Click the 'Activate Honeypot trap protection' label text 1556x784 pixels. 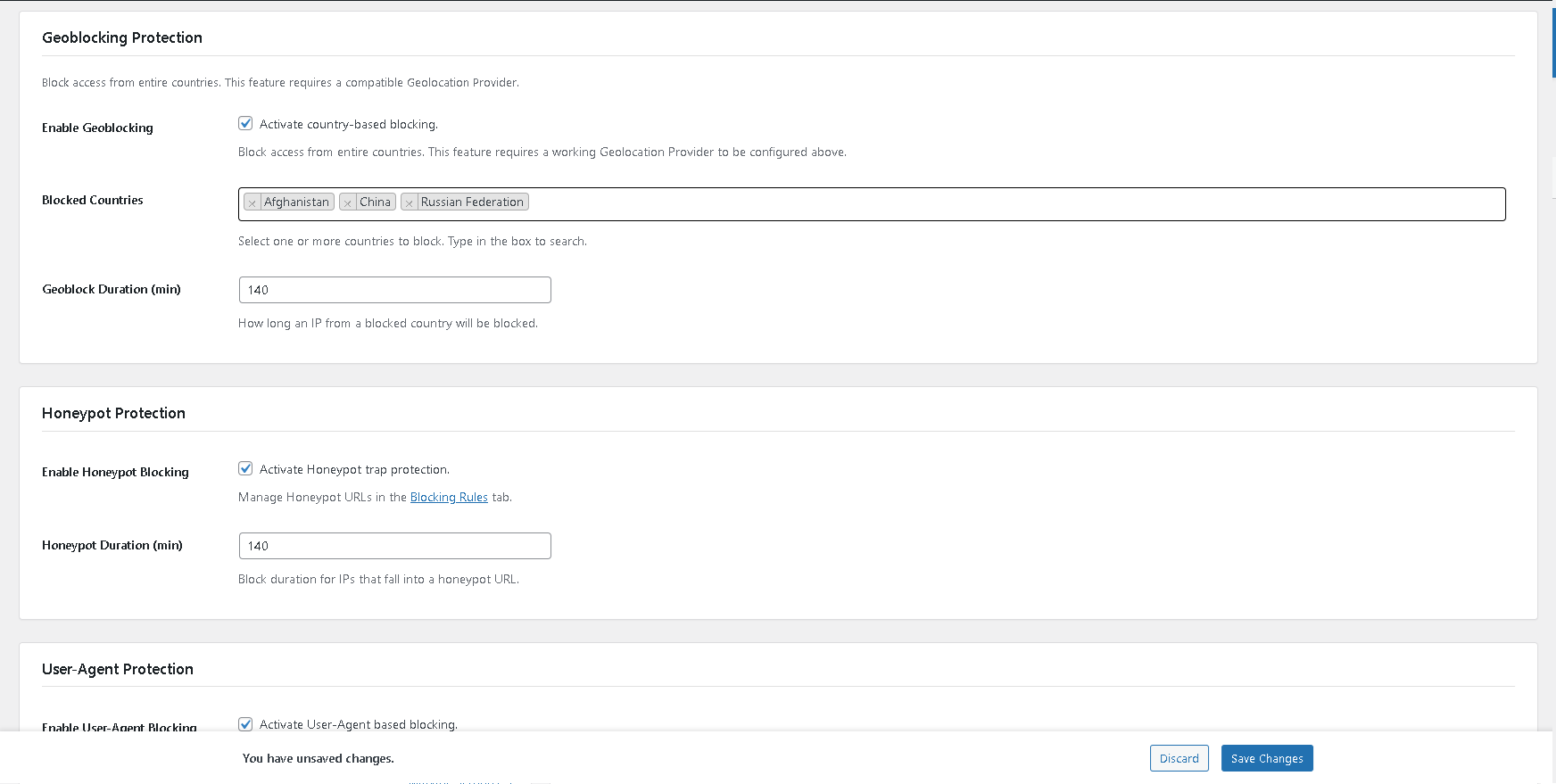coord(354,470)
